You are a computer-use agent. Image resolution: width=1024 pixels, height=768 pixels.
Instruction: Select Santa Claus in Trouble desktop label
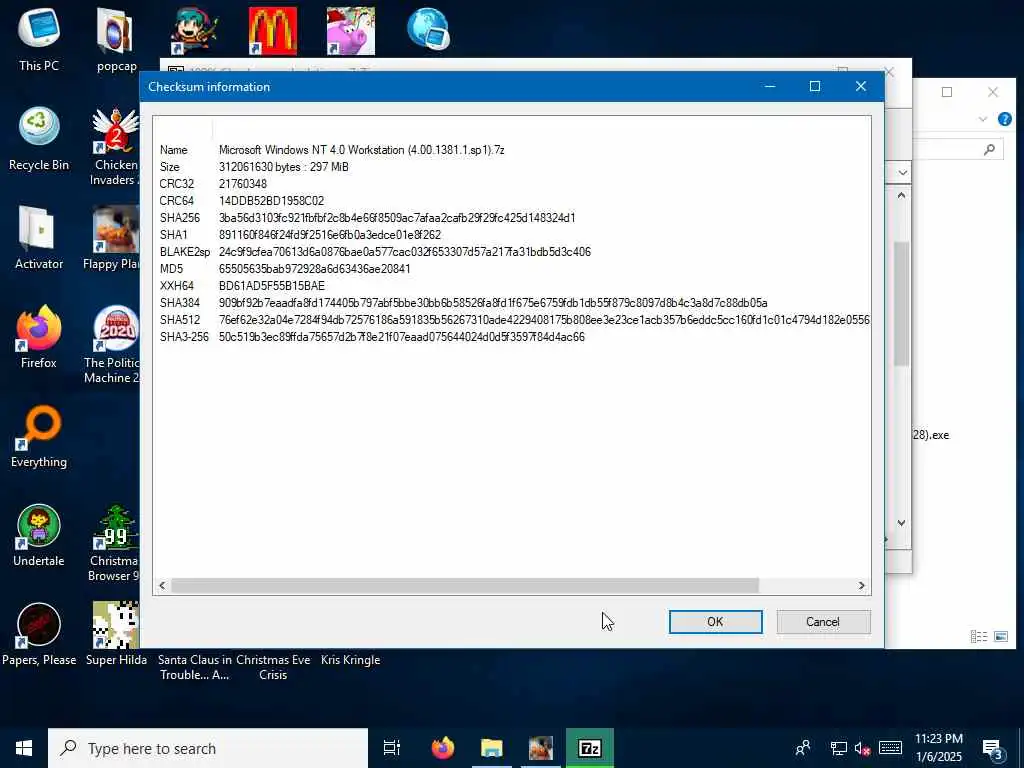[195, 667]
